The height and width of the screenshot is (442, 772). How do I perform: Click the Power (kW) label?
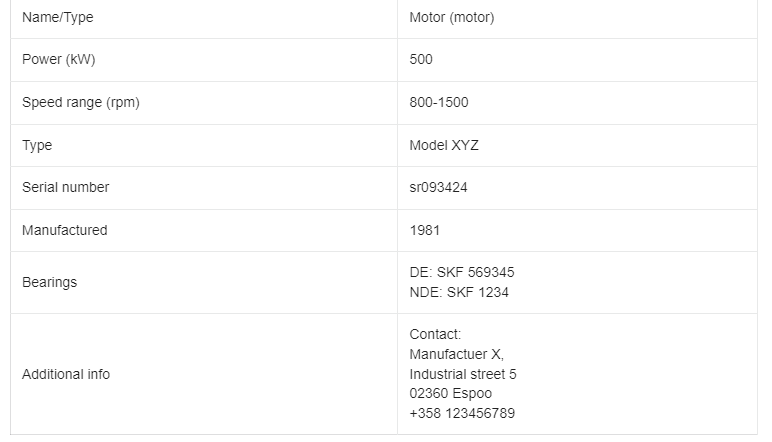(59, 60)
